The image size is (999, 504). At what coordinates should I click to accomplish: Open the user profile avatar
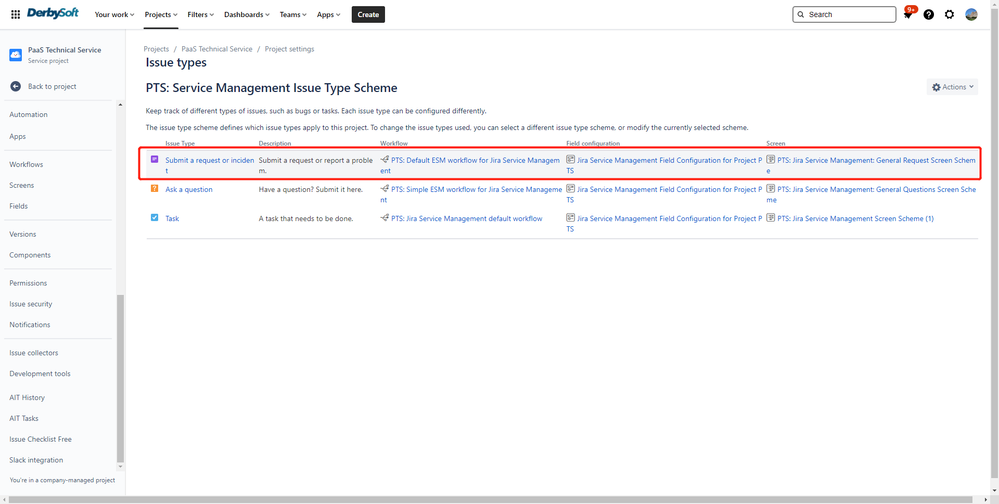(x=971, y=15)
